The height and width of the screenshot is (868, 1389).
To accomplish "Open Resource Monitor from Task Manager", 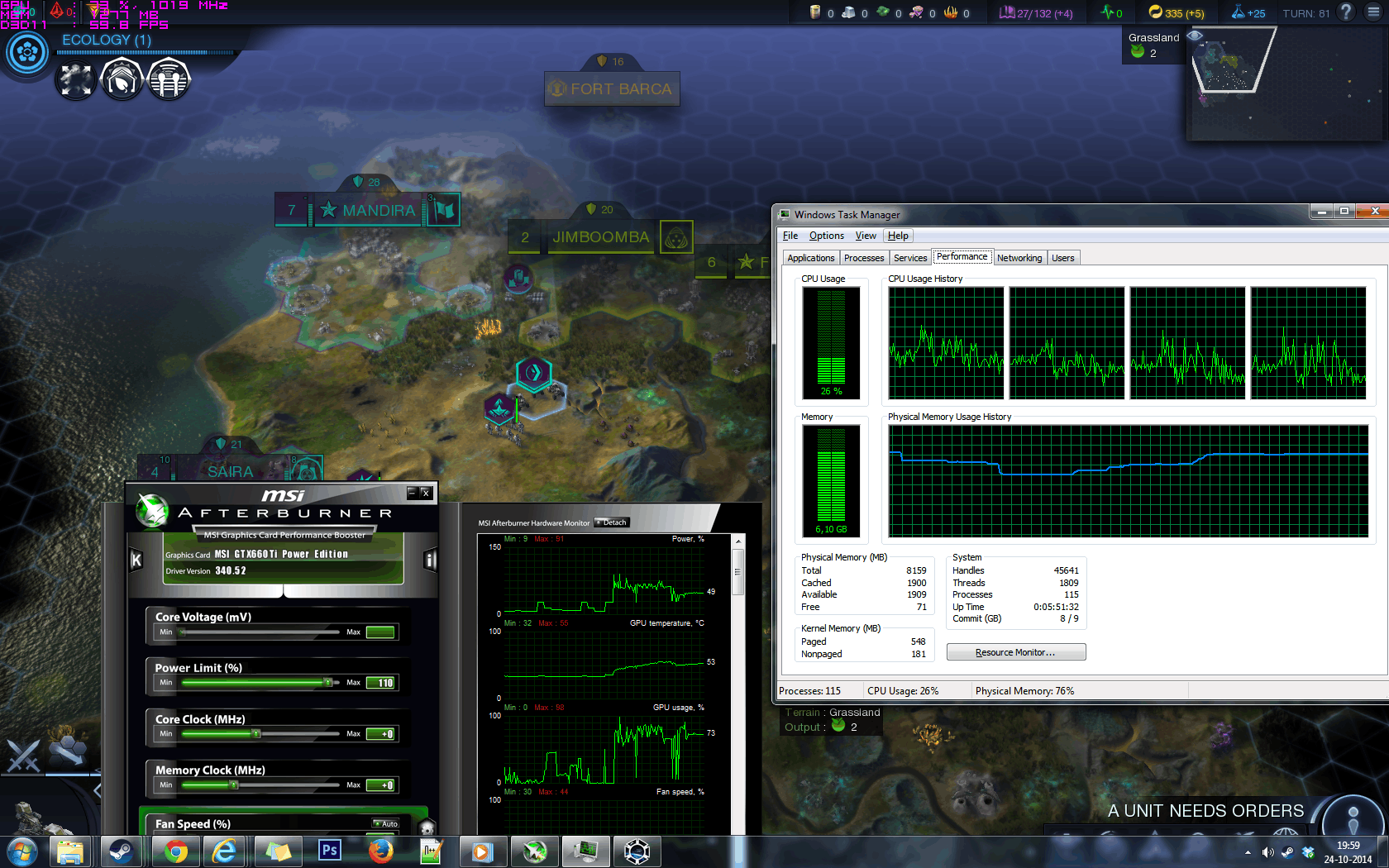I will point(1016,652).
